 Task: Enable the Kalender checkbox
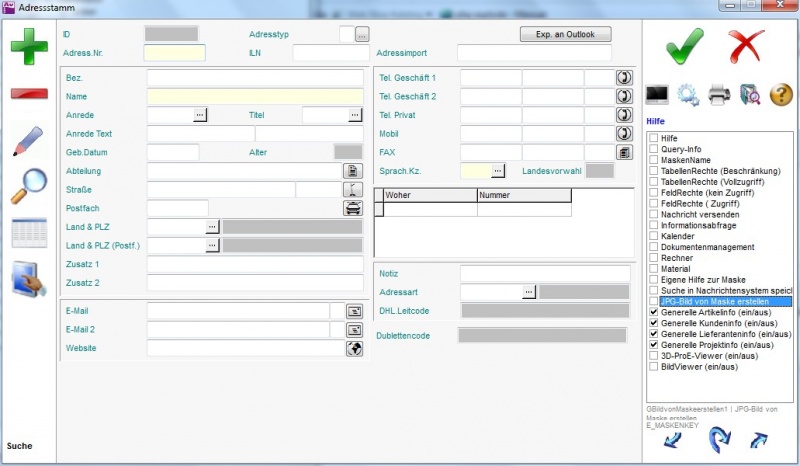[653, 236]
